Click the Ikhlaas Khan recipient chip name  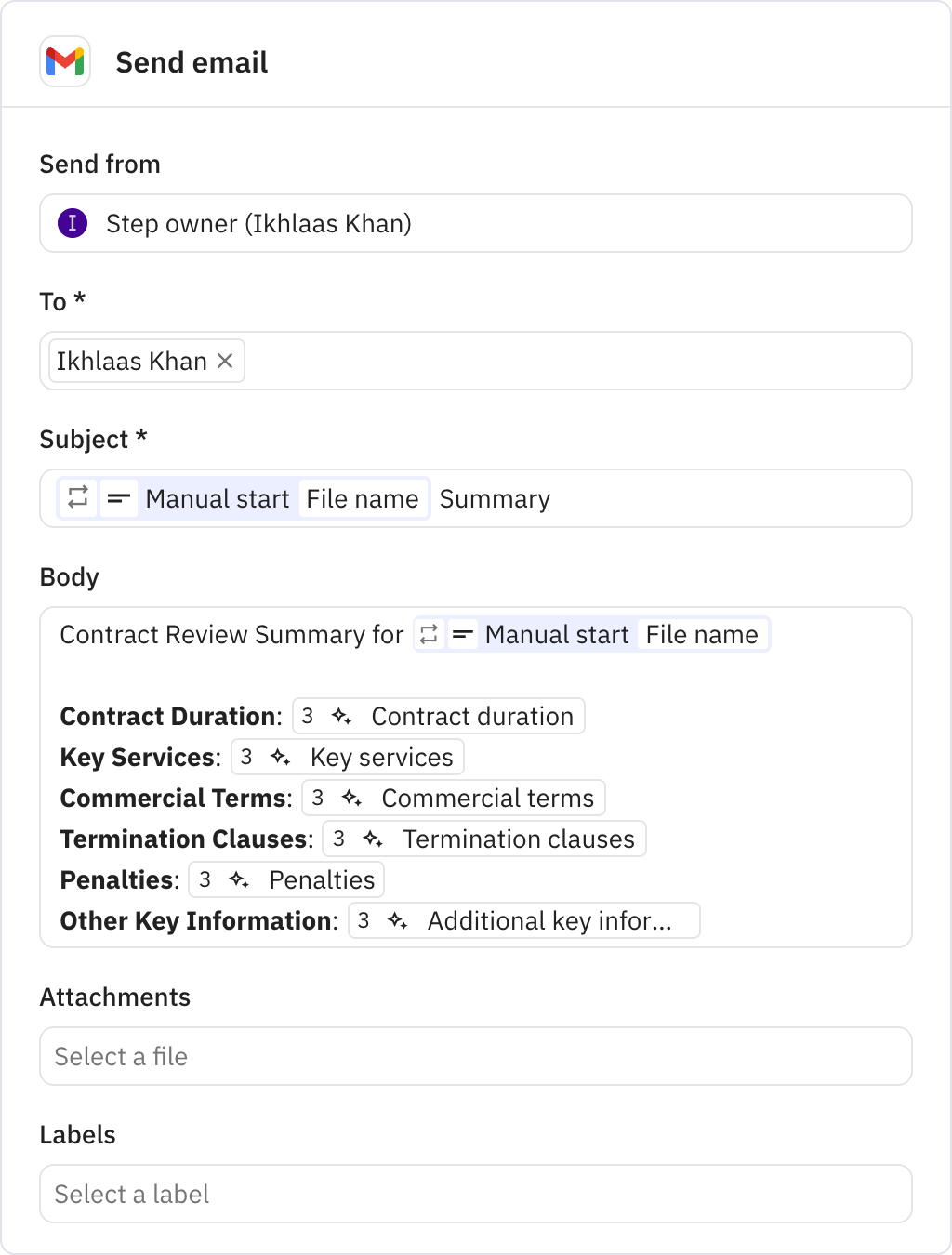coord(131,361)
